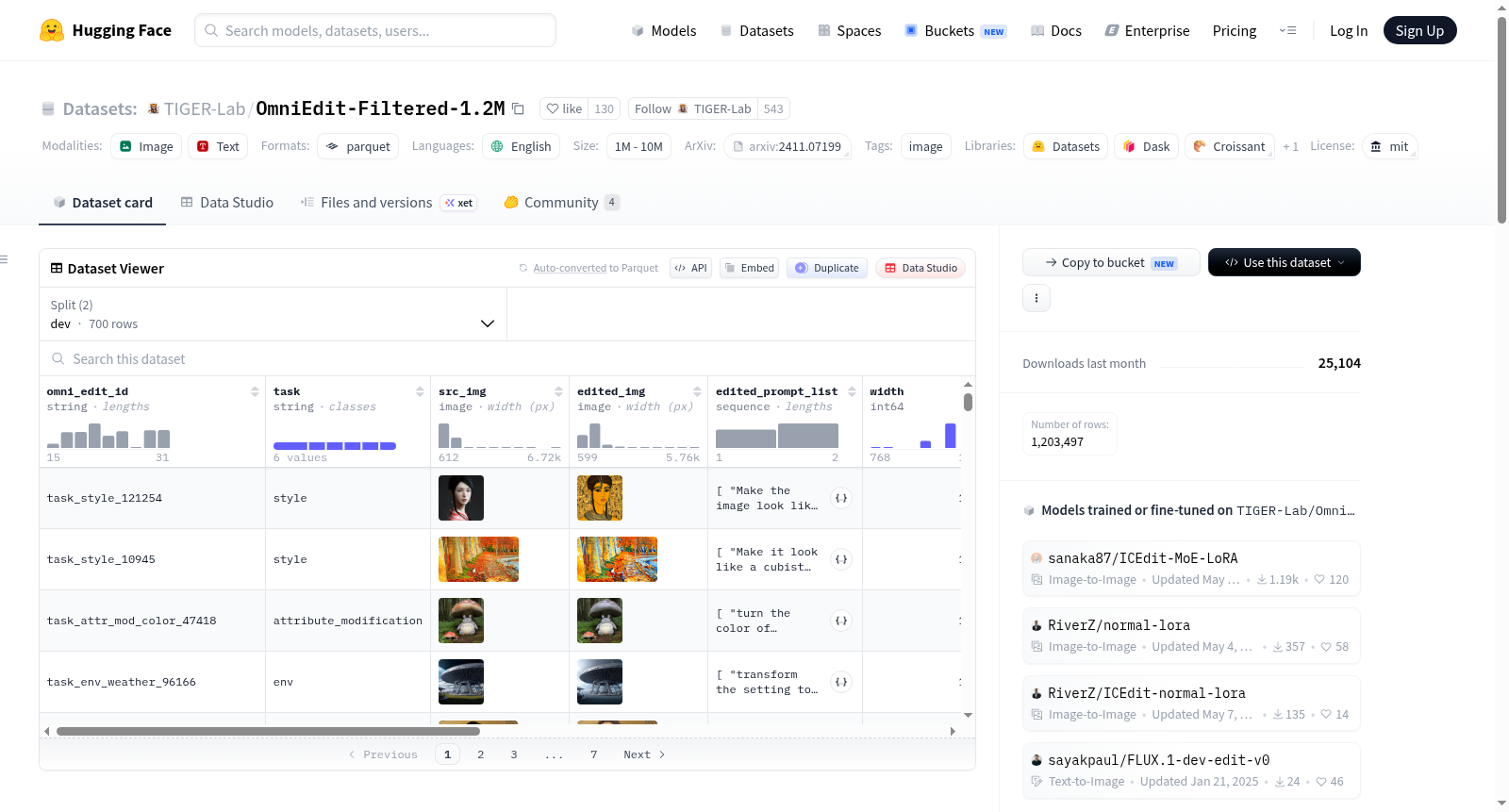
Task: Go to Datasets in top navigation
Action: click(756, 30)
